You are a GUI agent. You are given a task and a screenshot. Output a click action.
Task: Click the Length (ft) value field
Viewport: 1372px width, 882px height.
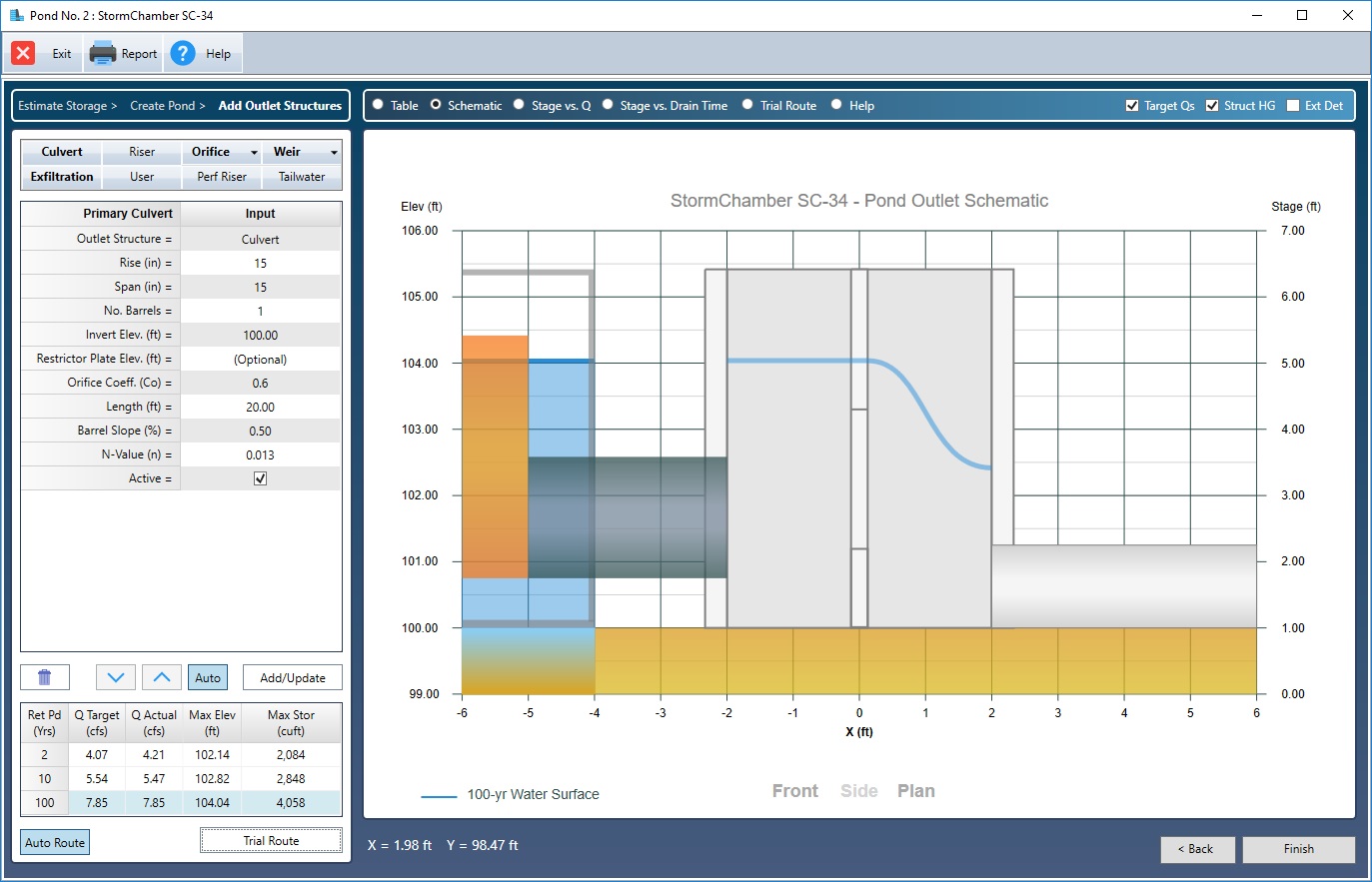pos(261,407)
